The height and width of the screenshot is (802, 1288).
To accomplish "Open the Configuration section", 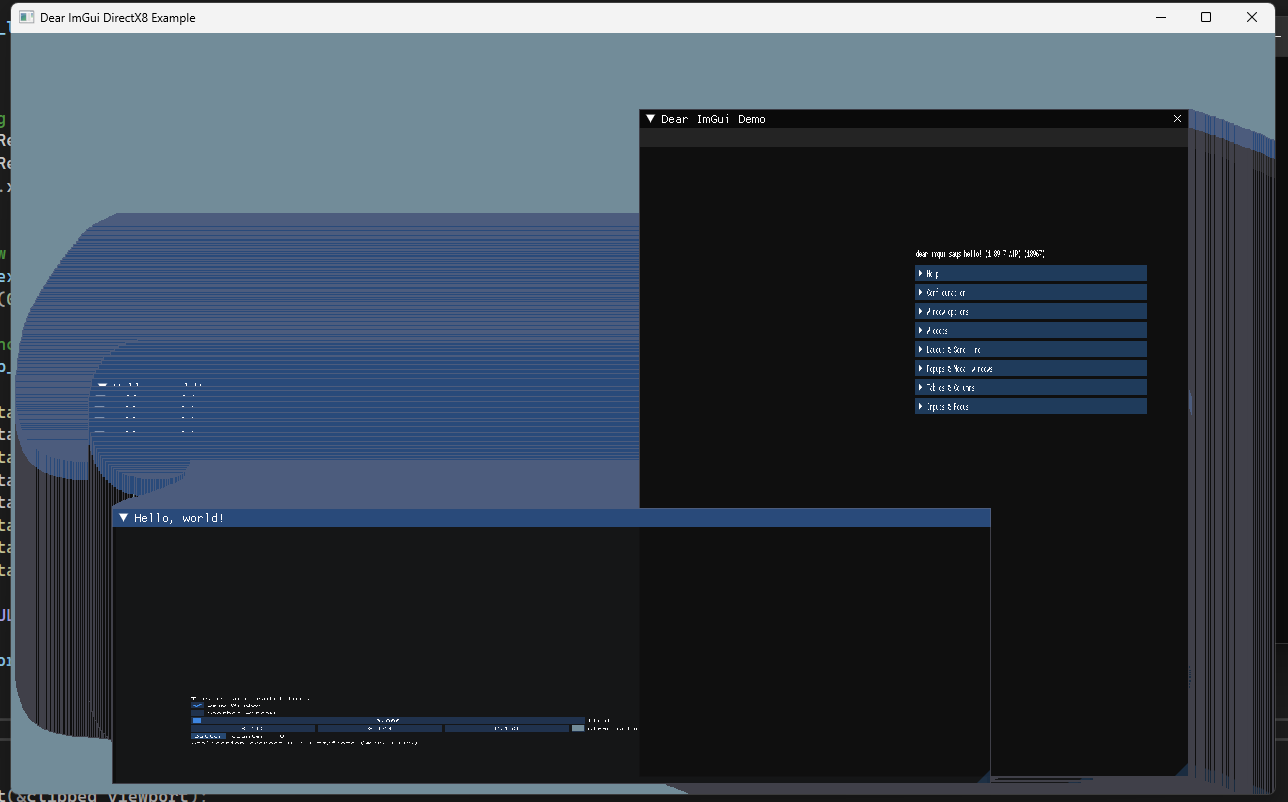I will pyautogui.click(x=1030, y=291).
